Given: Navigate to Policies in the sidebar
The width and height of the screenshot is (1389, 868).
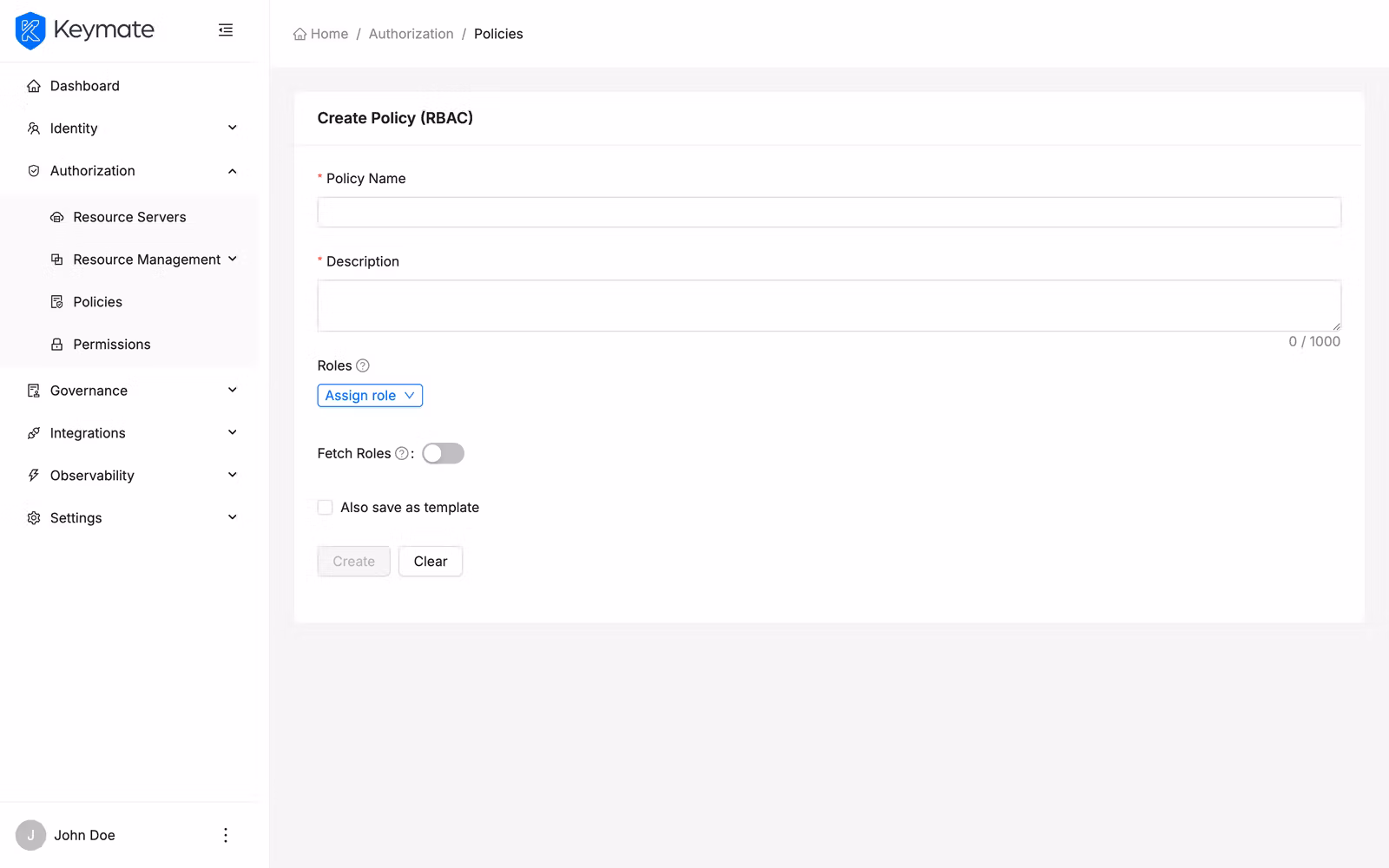Looking at the screenshot, I should coord(97,301).
